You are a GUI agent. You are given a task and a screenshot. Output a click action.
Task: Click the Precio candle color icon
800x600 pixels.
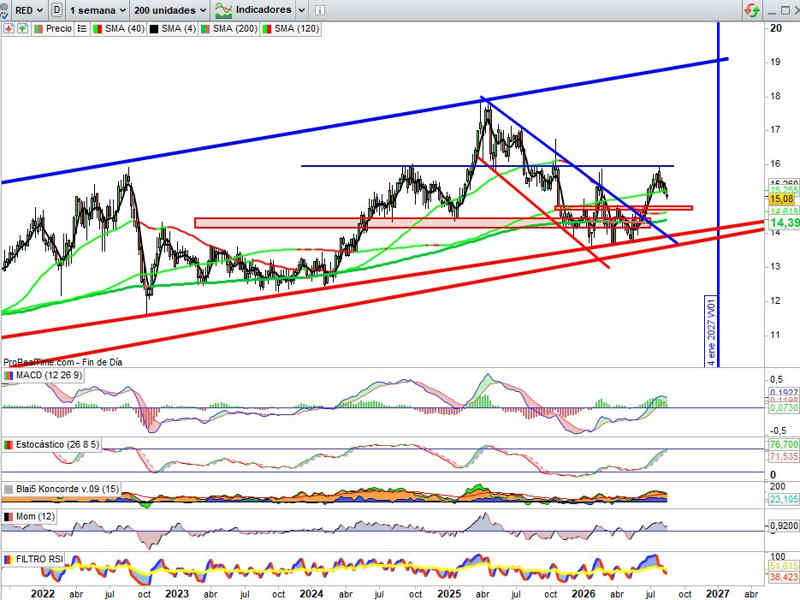tap(38, 29)
